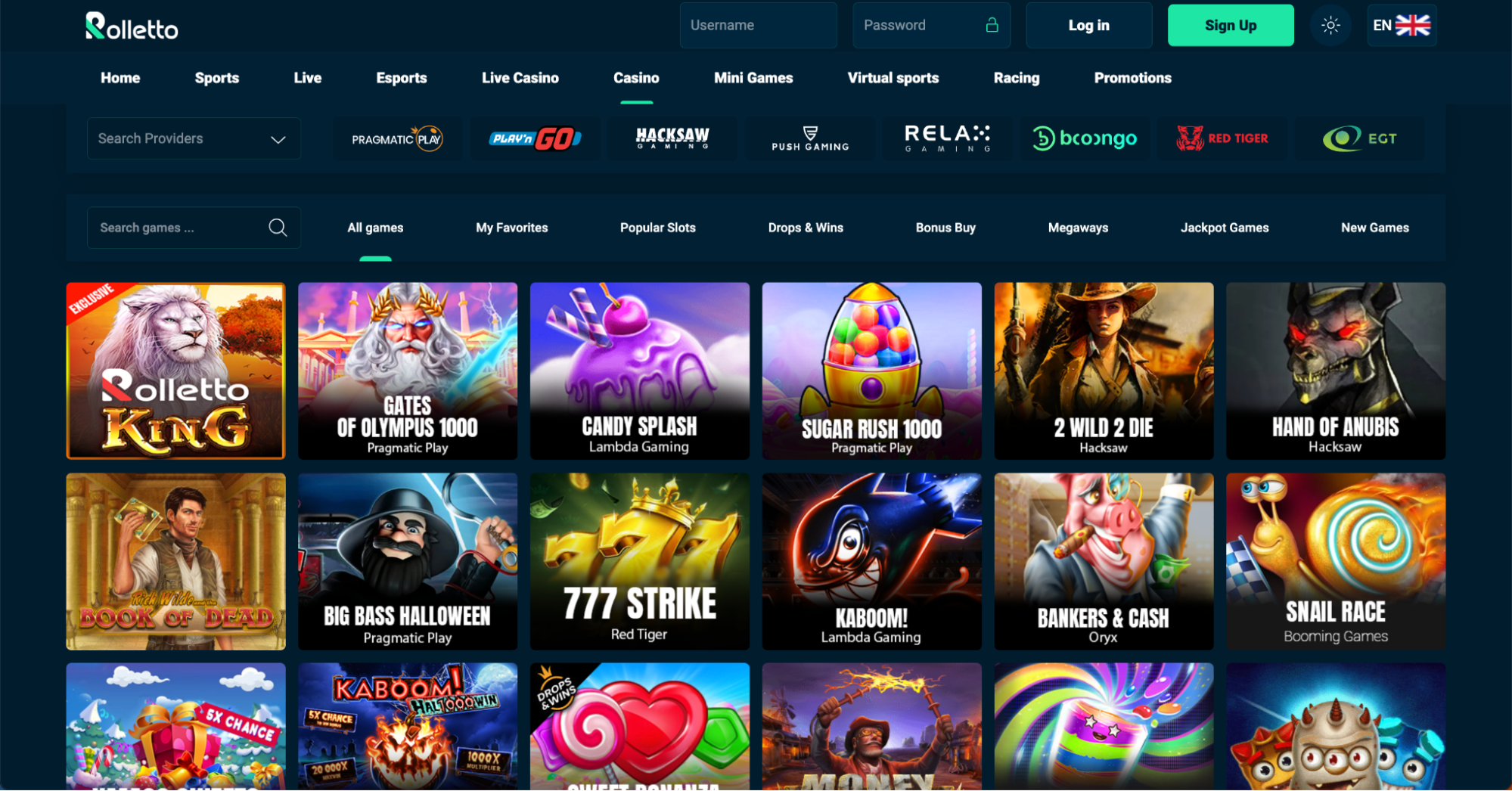Viewport: 1512px width, 791px height.
Task: Switch to the Megaways tab
Action: point(1078,228)
